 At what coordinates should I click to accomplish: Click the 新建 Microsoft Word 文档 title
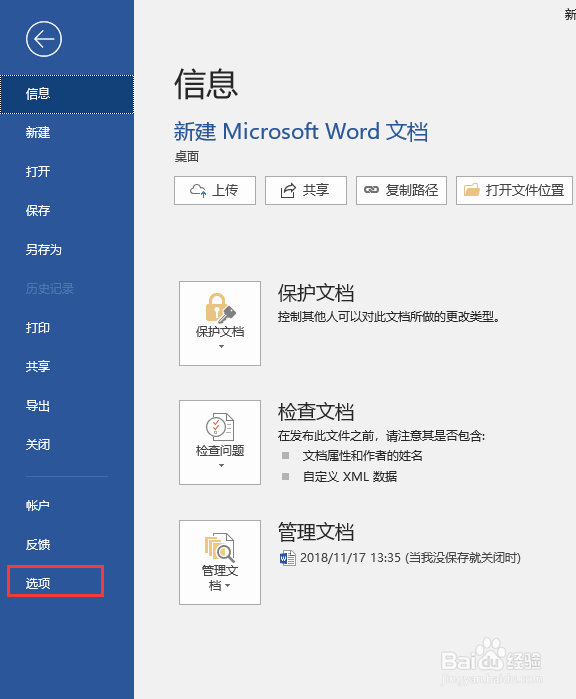(301, 132)
